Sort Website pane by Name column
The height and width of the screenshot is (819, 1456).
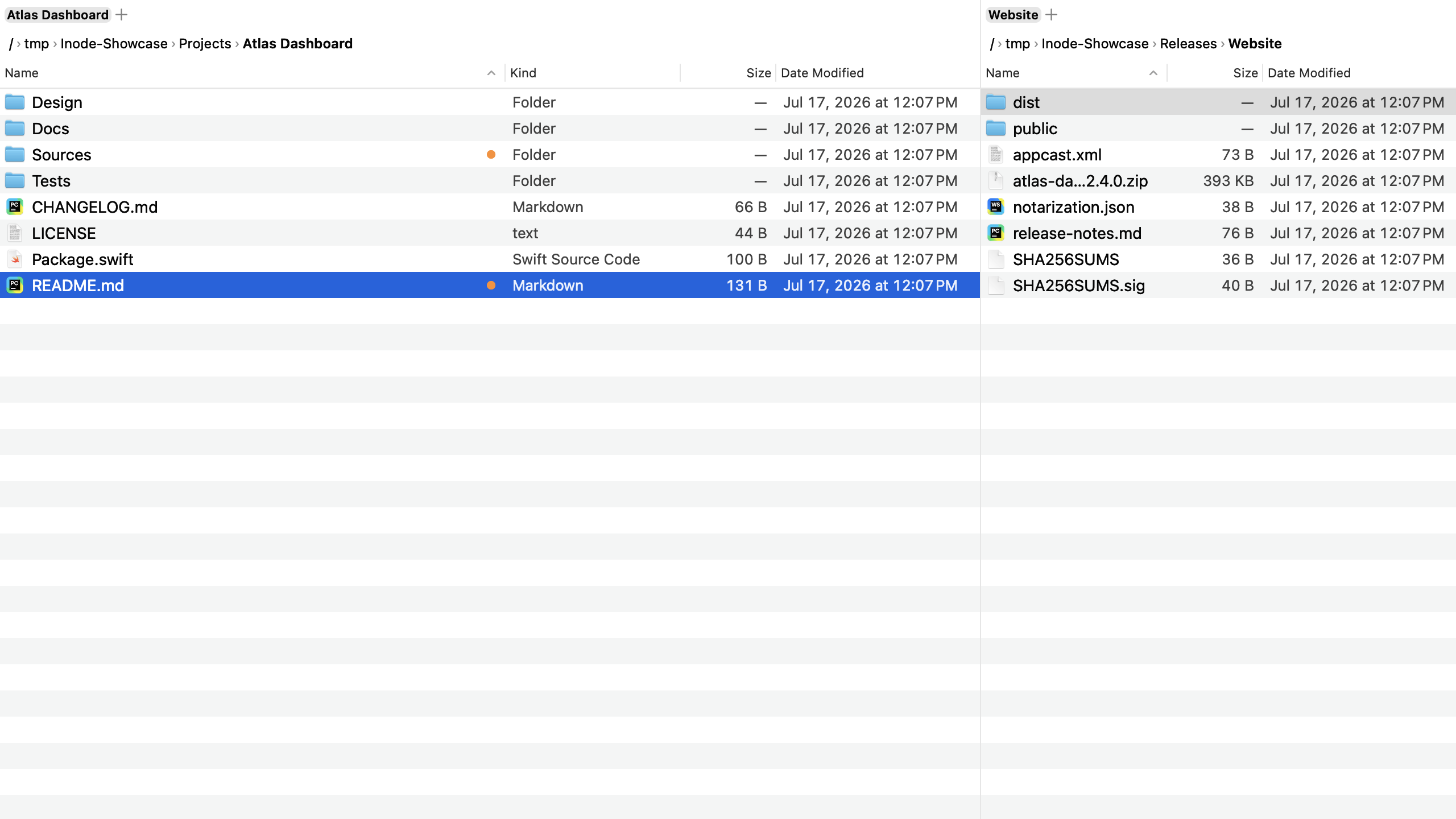click(x=1002, y=73)
